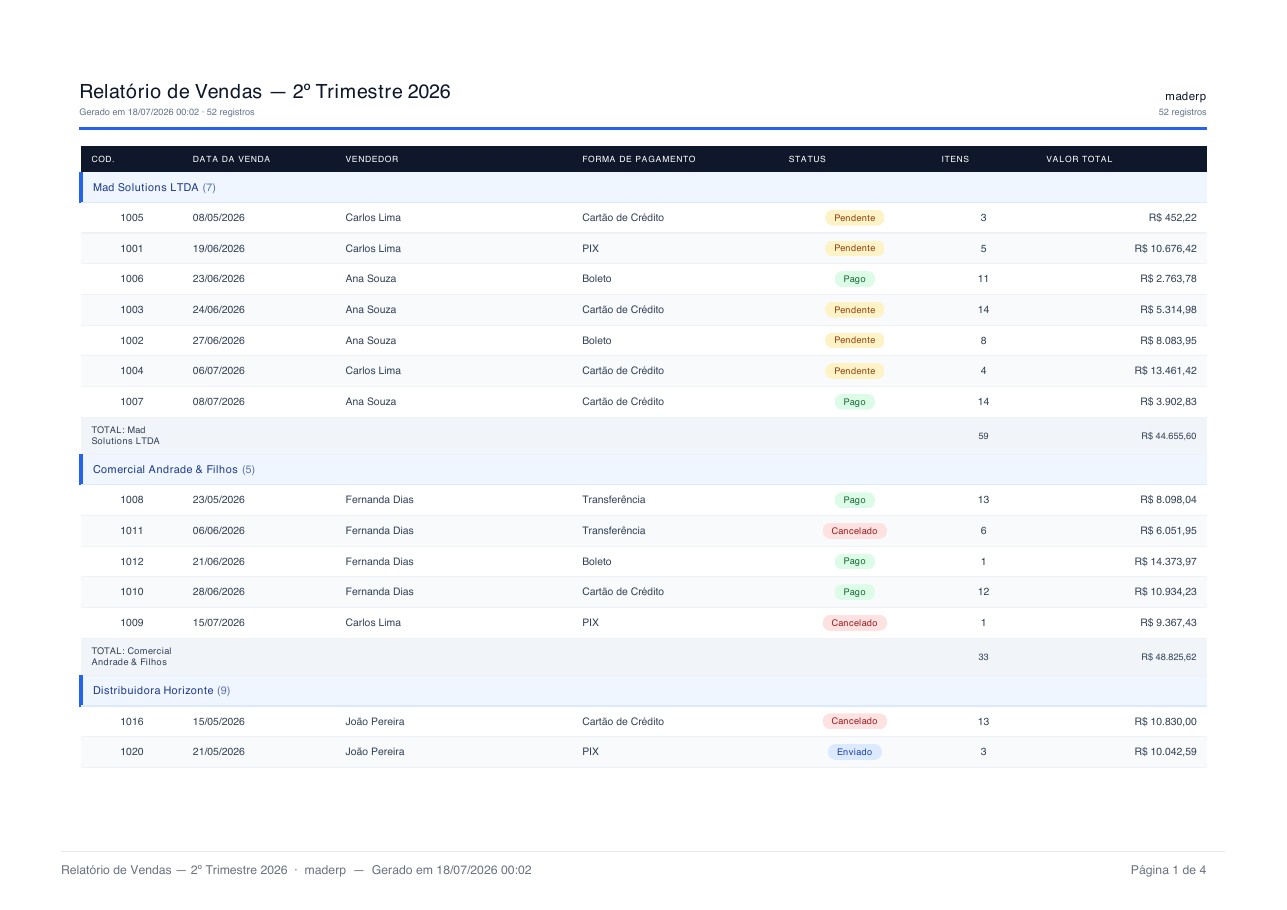Screen dimensions: 1287x910
Task: Click PIX in row 1001
Action: [590, 248]
